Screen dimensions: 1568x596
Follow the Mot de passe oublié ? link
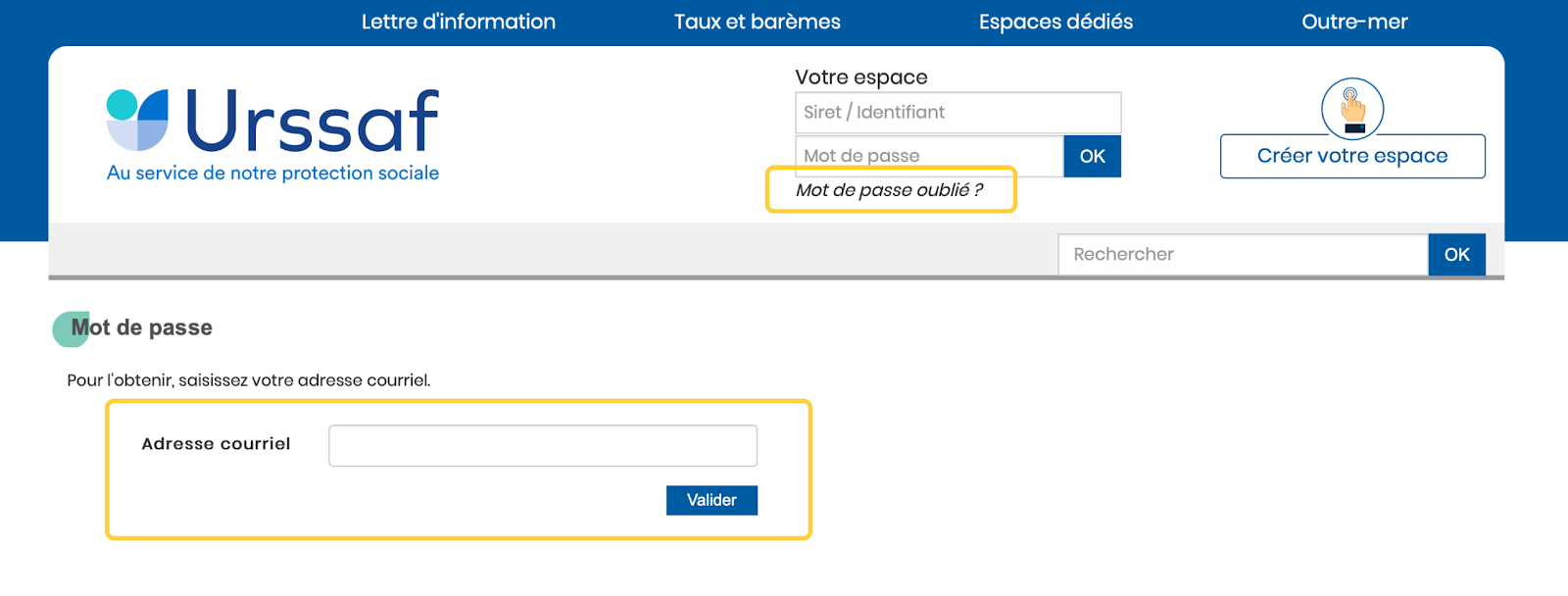coord(889,190)
